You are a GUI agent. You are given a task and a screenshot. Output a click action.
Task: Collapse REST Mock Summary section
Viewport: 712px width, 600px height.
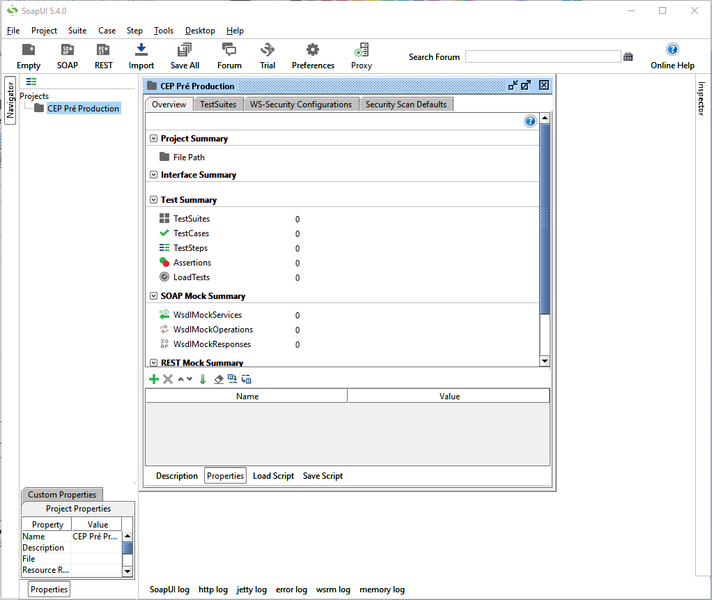coord(153,363)
